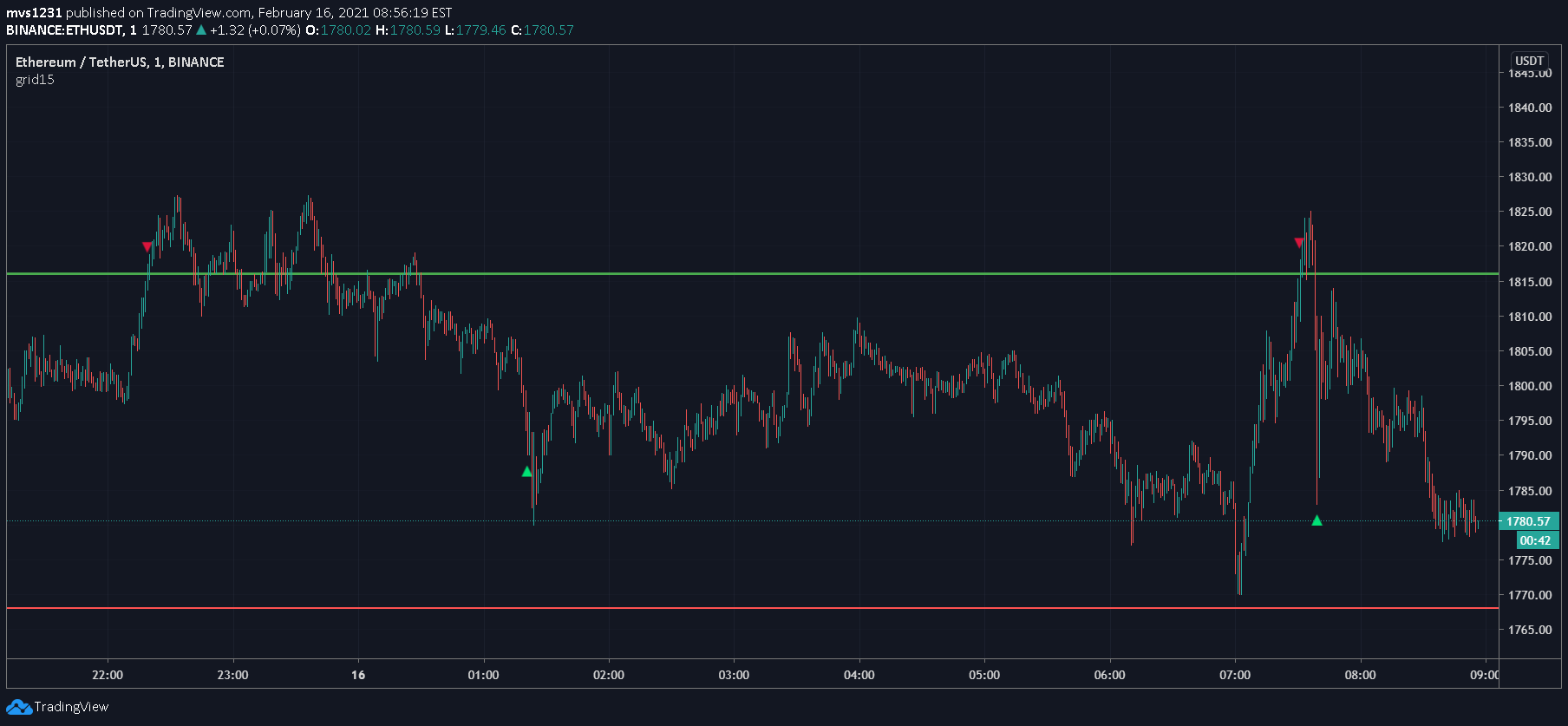Viewport: 1568px width, 726px height.
Task: Click the +1.32 (+0.07%) change text
Action: [255, 30]
